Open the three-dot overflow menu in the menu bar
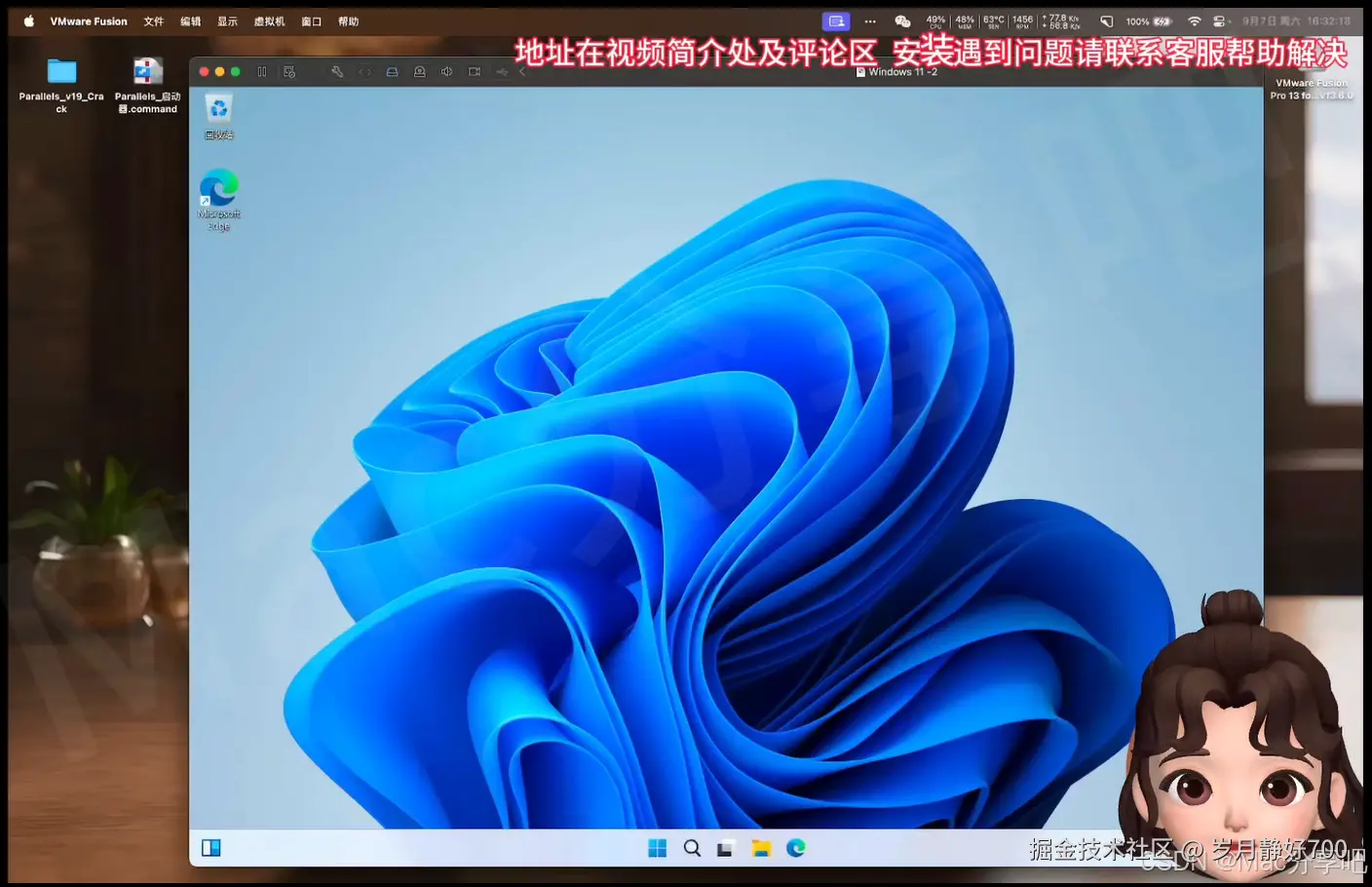 pos(869,20)
